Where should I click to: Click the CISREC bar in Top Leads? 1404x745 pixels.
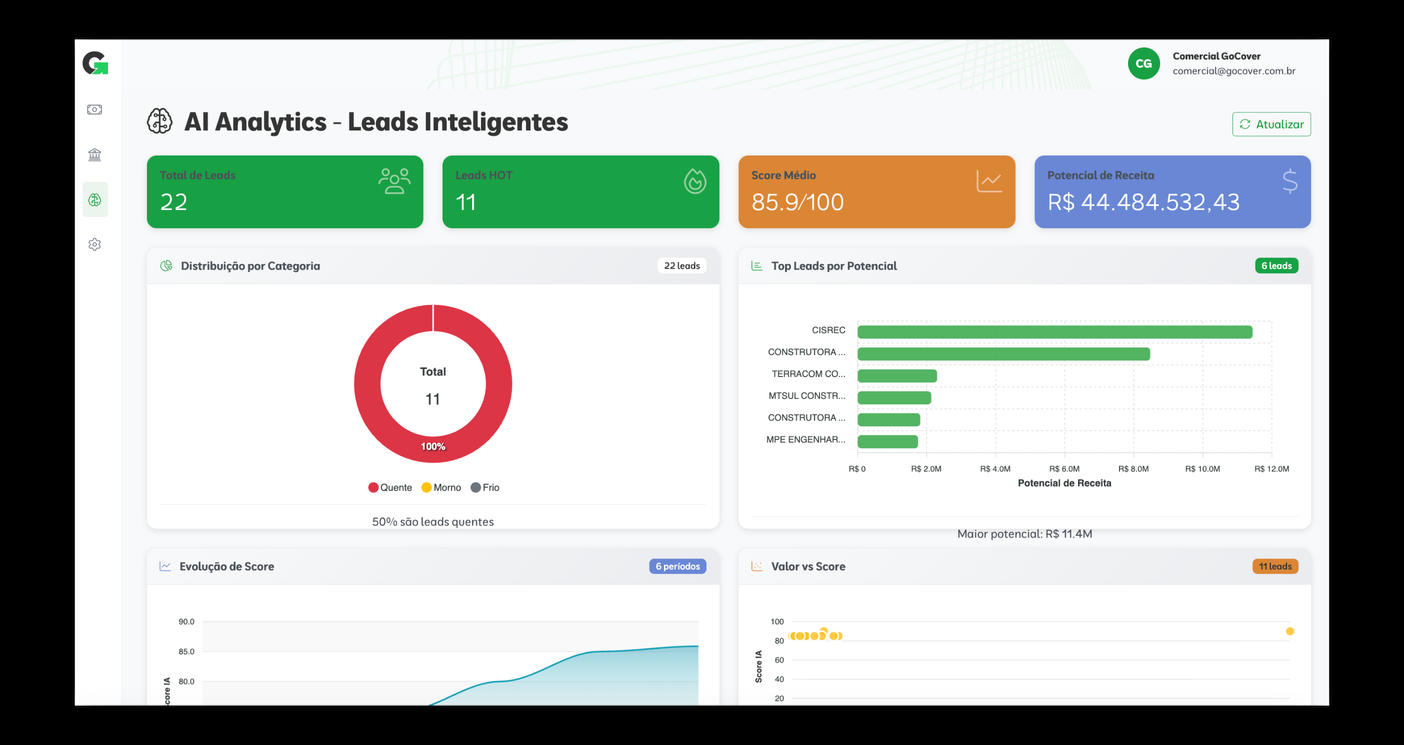[x=1054, y=332]
